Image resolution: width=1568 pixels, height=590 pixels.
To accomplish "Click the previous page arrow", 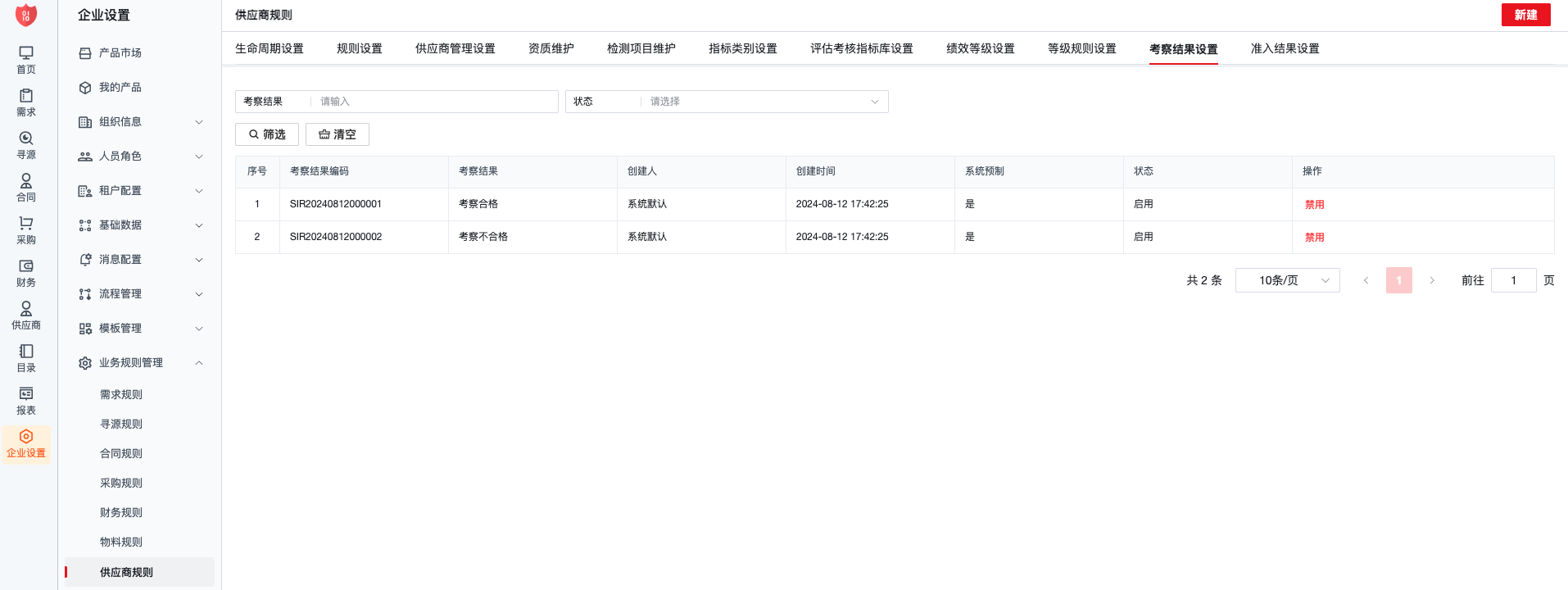I will pyautogui.click(x=1366, y=280).
